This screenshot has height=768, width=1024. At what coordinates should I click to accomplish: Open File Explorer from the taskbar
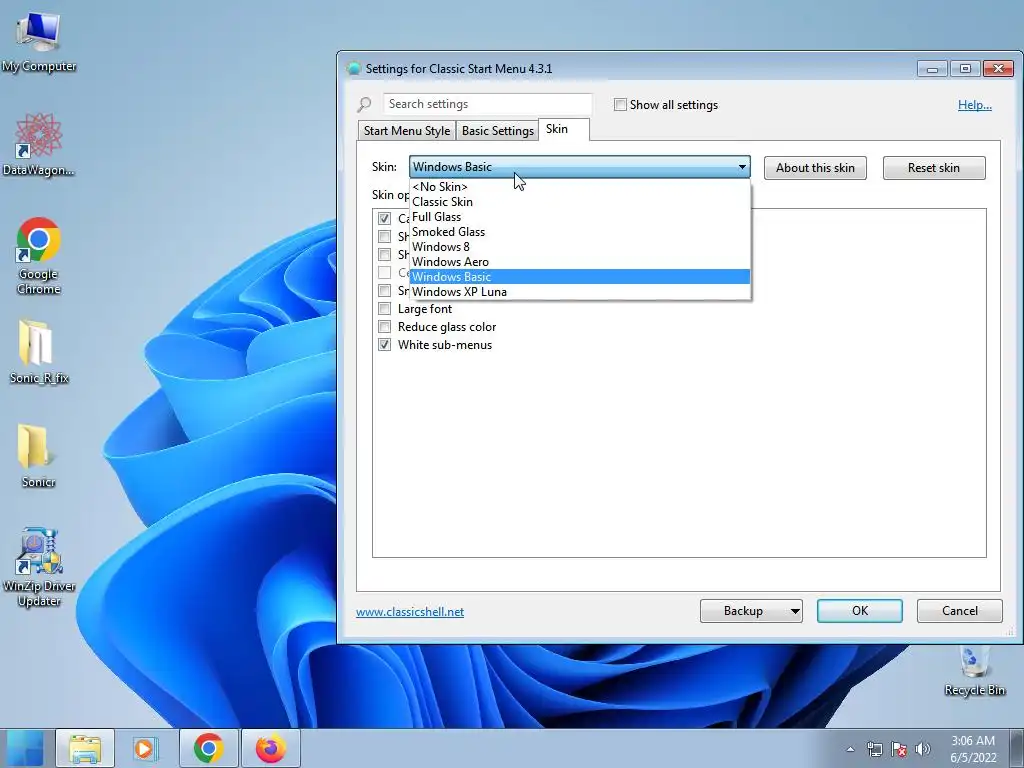(x=85, y=748)
